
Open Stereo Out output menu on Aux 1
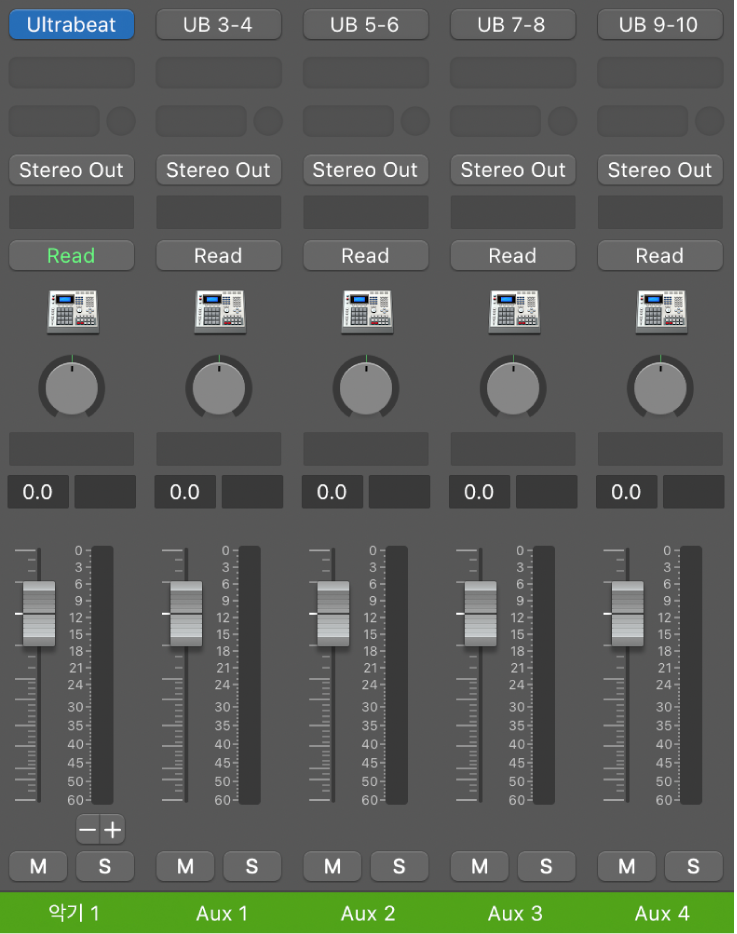pos(219,170)
